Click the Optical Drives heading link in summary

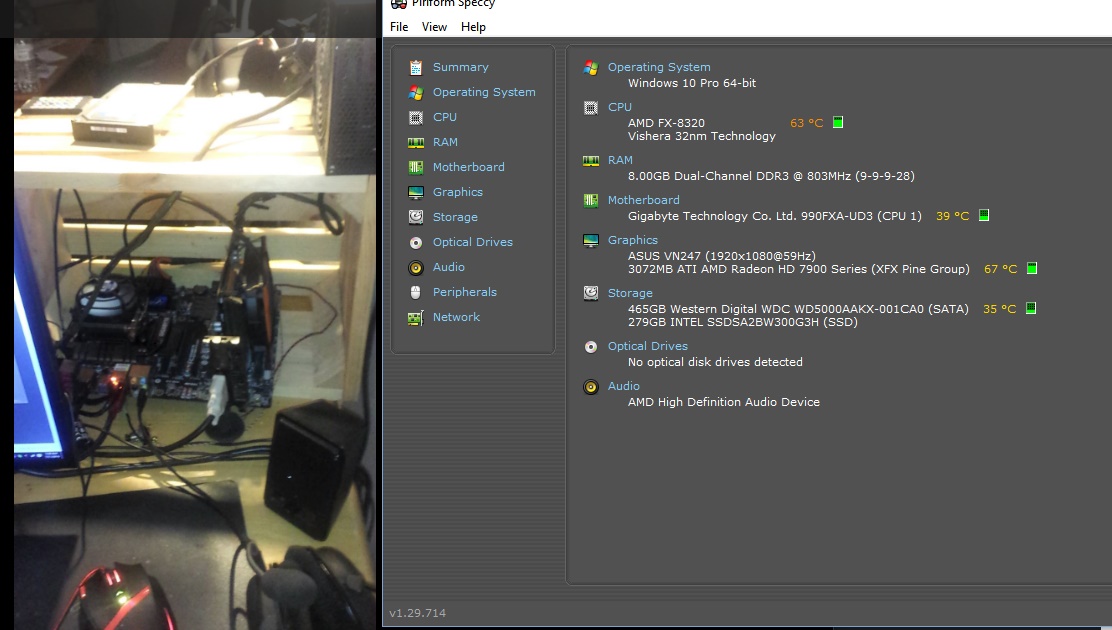[647, 346]
